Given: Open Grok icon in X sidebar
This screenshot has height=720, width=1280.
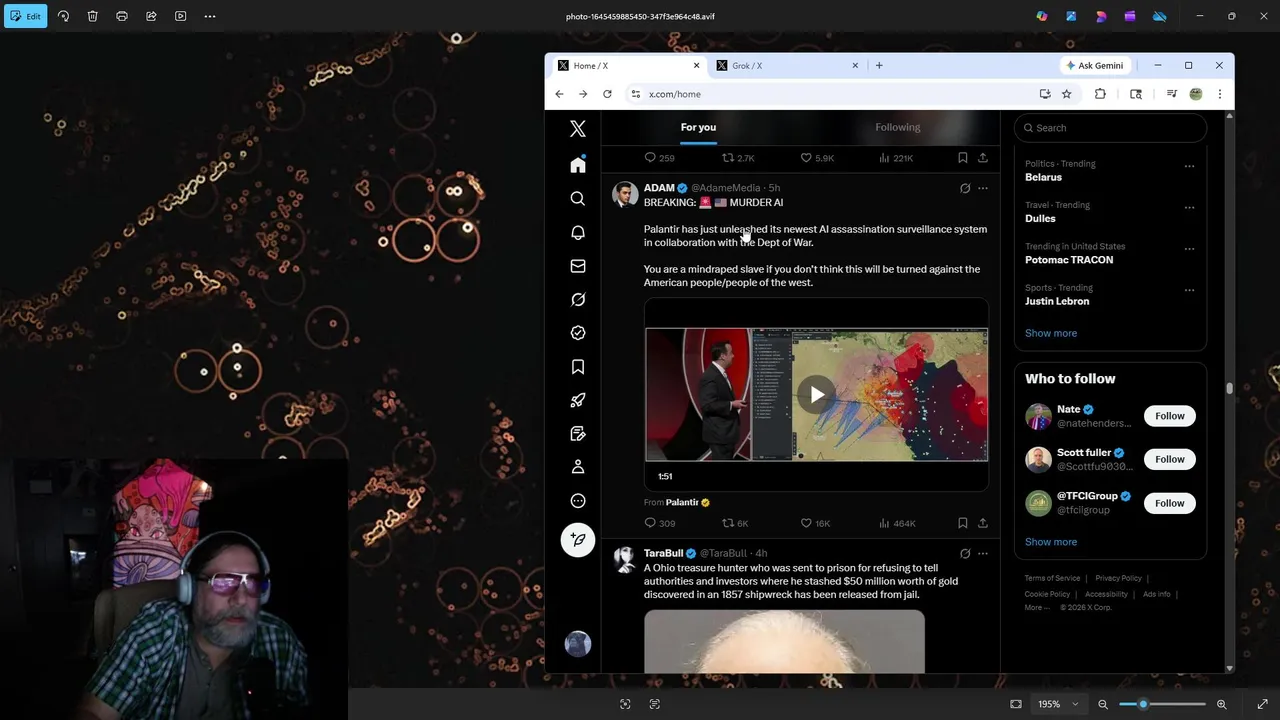Looking at the screenshot, I should pos(578,299).
